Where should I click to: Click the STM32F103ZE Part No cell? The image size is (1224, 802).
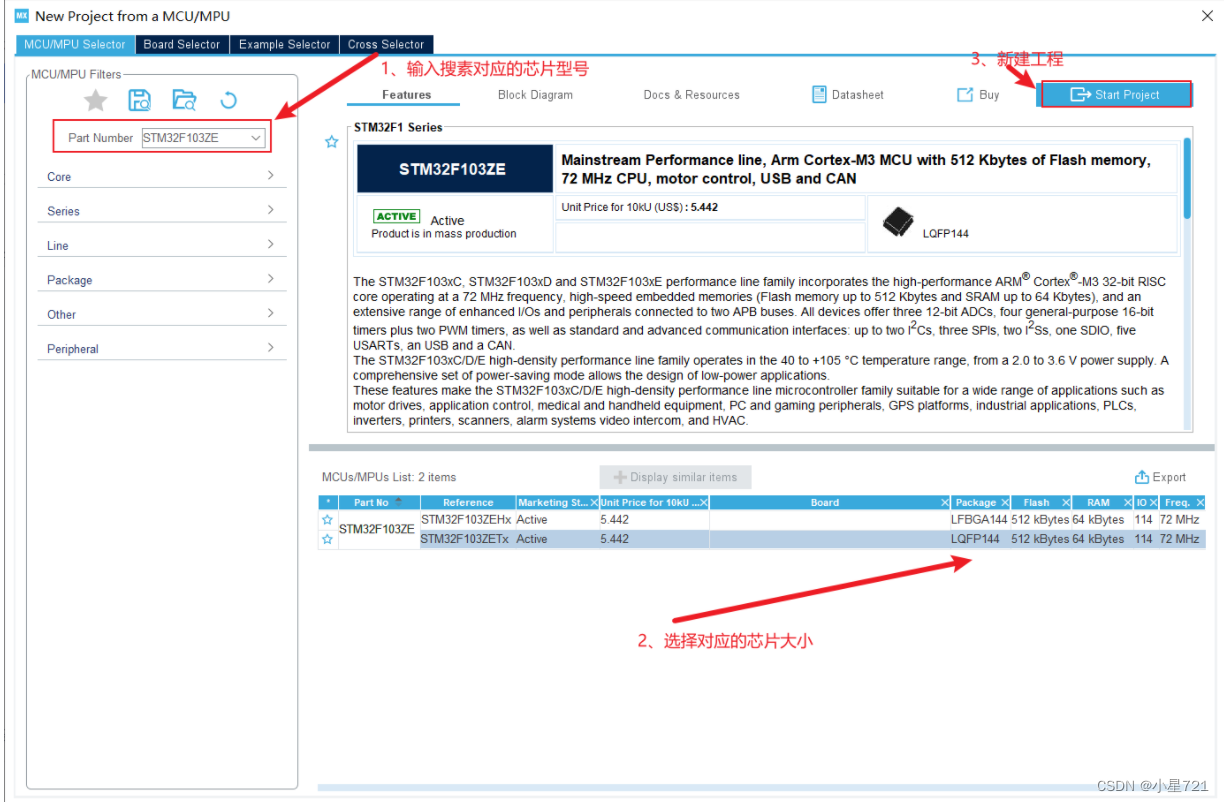pos(377,529)
